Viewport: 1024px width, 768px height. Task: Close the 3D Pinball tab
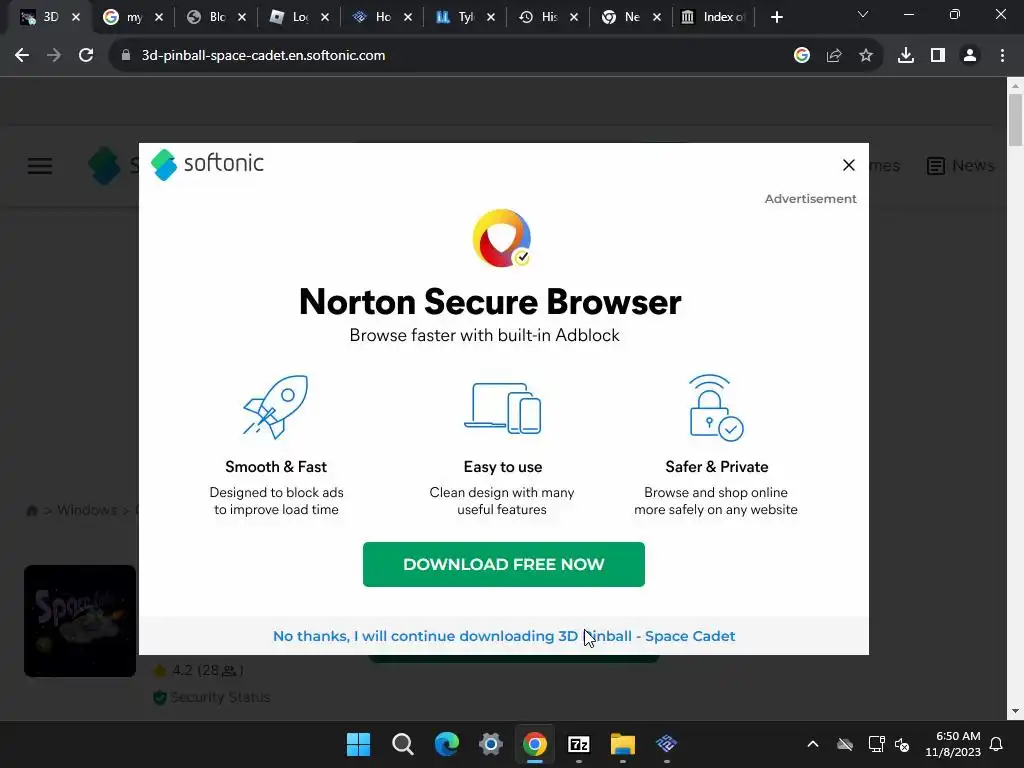(76, 17)
